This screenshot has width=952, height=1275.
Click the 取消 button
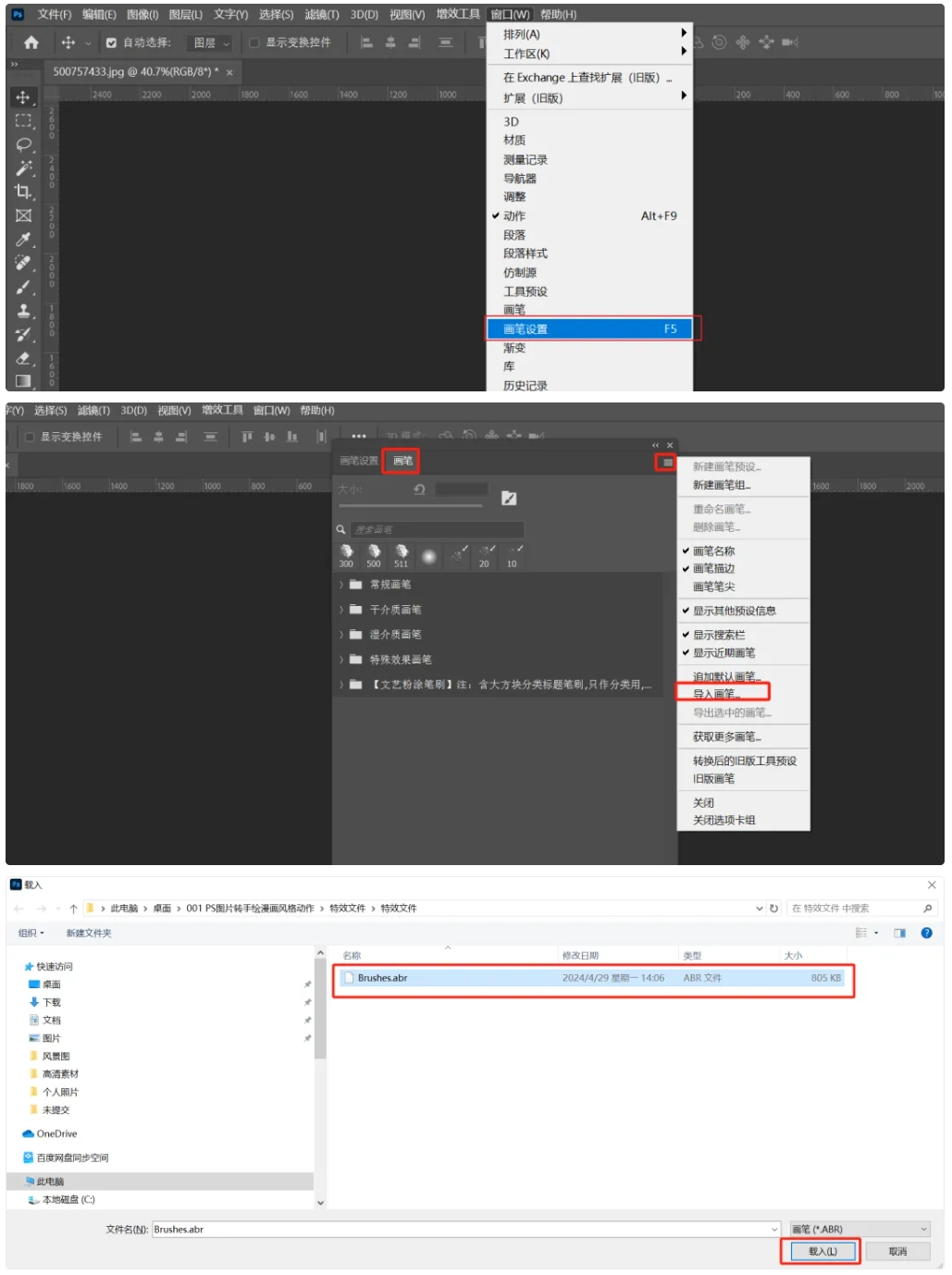(897, 1252)
